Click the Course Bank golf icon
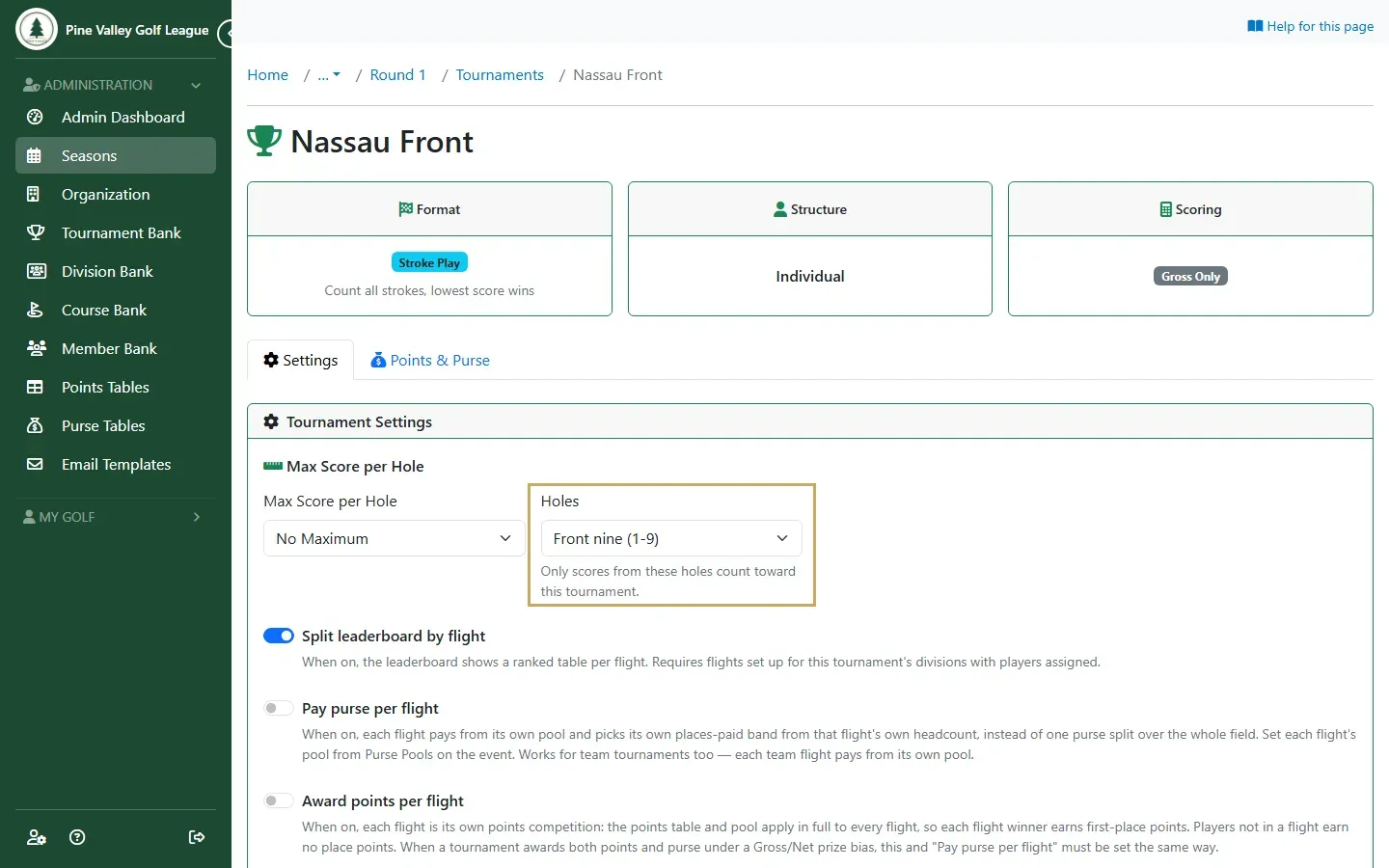 coord(35,310)
